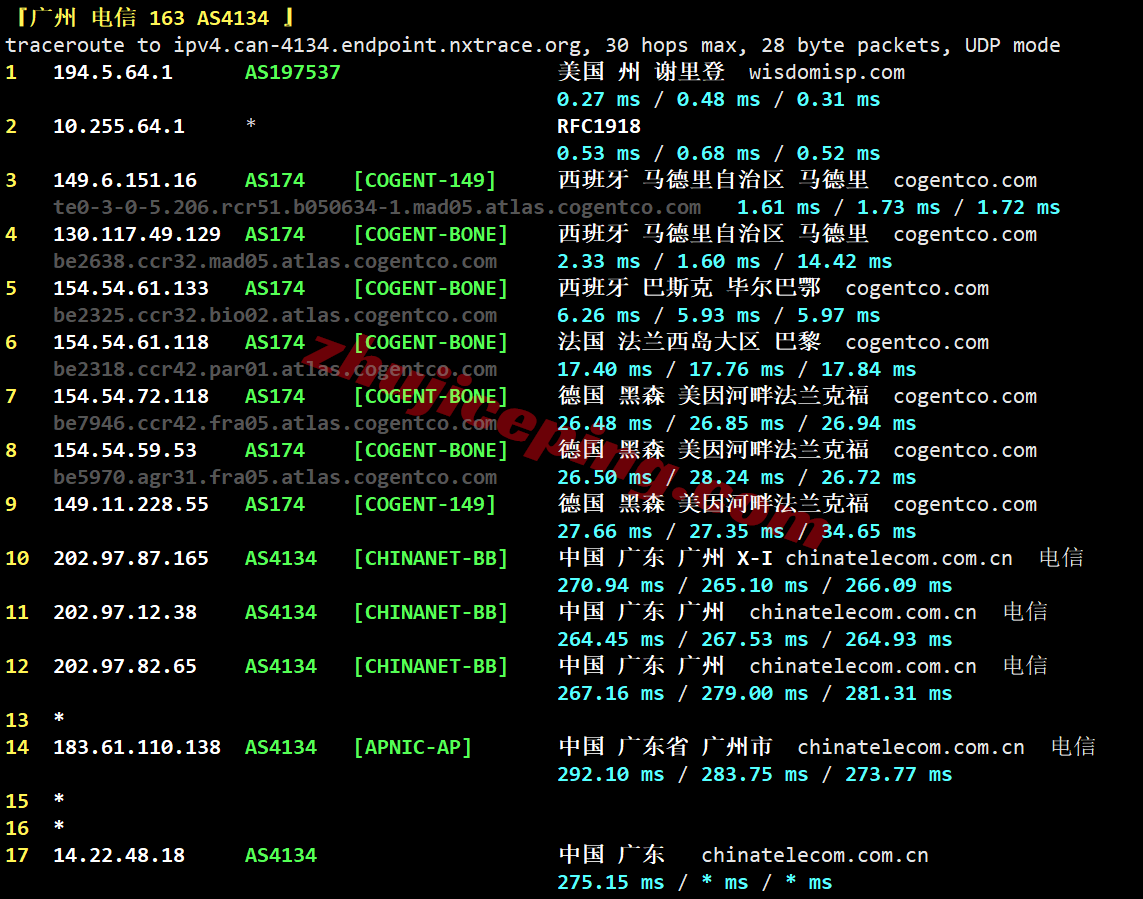This screenshot has width=1143, height=899.
Task: Click 法国 法兰西岛大区 巴黎 location
Action: (x=690, y=342)
